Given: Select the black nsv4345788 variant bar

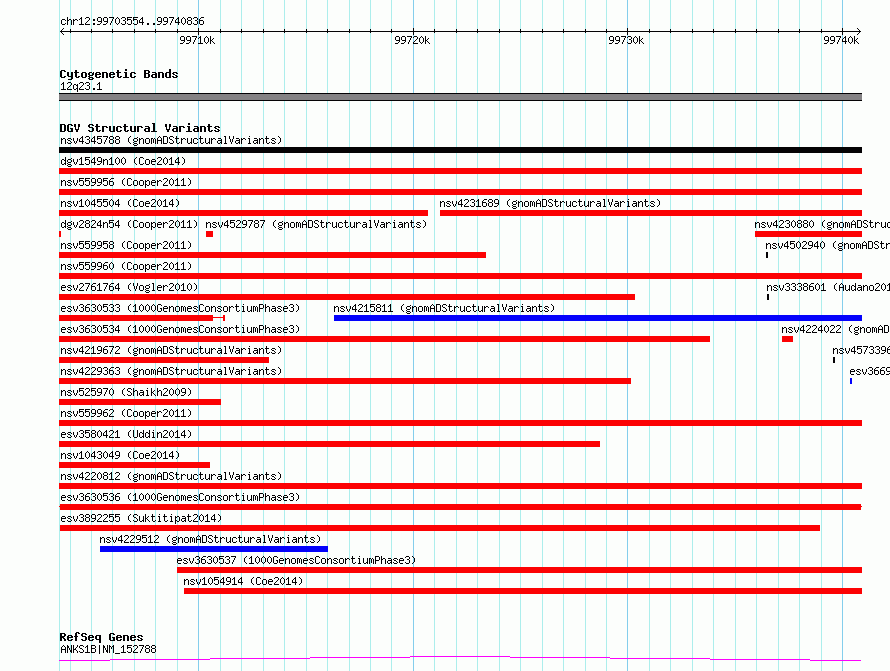Looking at the screenshot, I should click(460, 150).
